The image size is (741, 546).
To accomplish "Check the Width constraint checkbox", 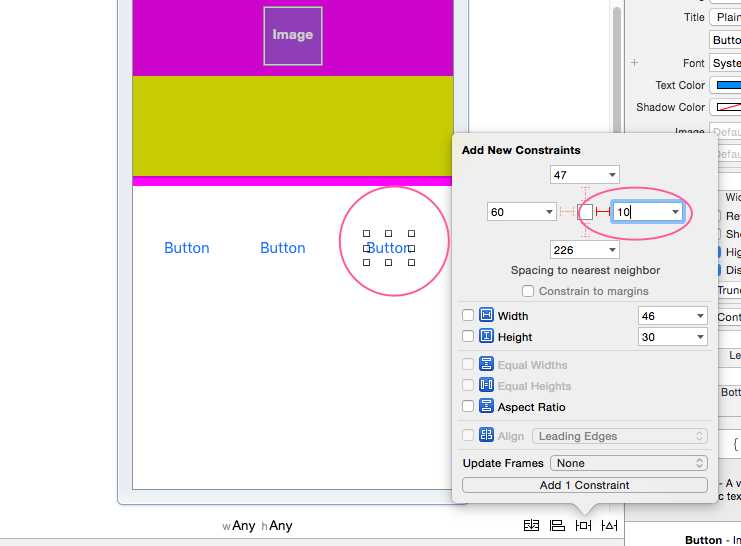I will tap(467, 315).
